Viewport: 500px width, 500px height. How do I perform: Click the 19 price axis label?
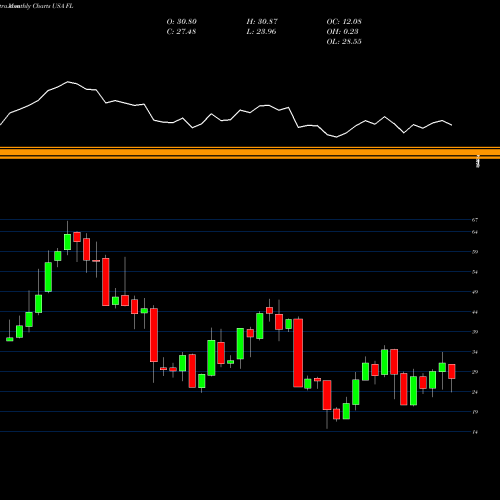(475, 412)
